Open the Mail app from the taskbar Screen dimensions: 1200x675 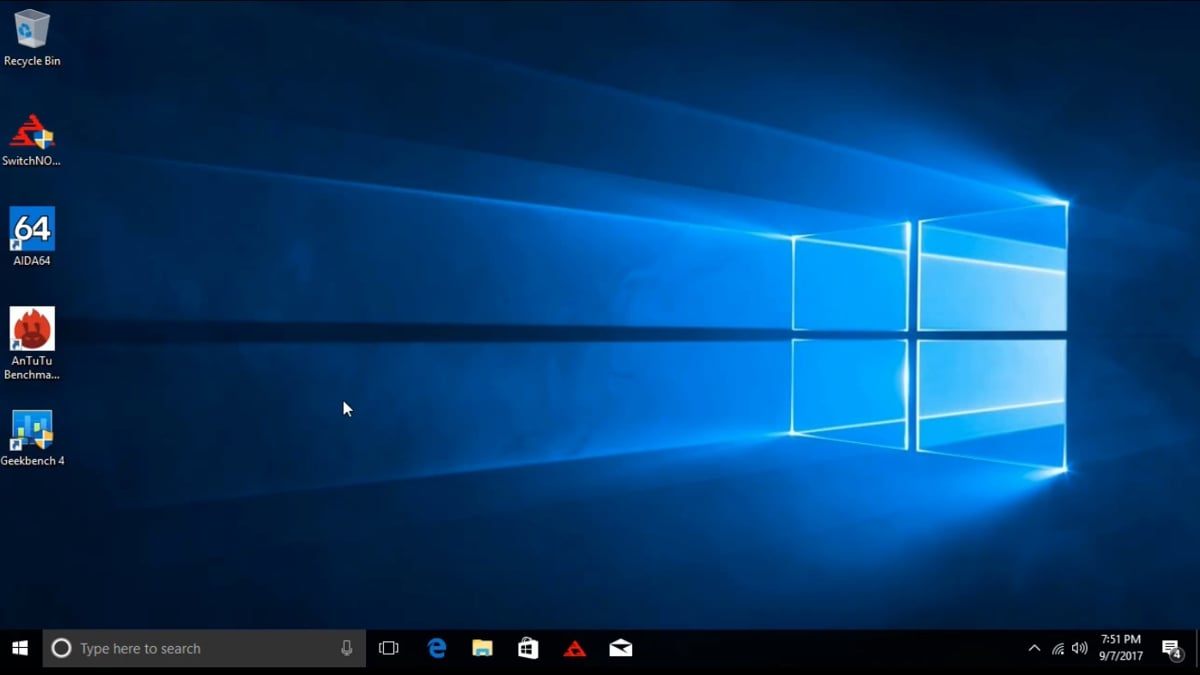pos(621,648)
